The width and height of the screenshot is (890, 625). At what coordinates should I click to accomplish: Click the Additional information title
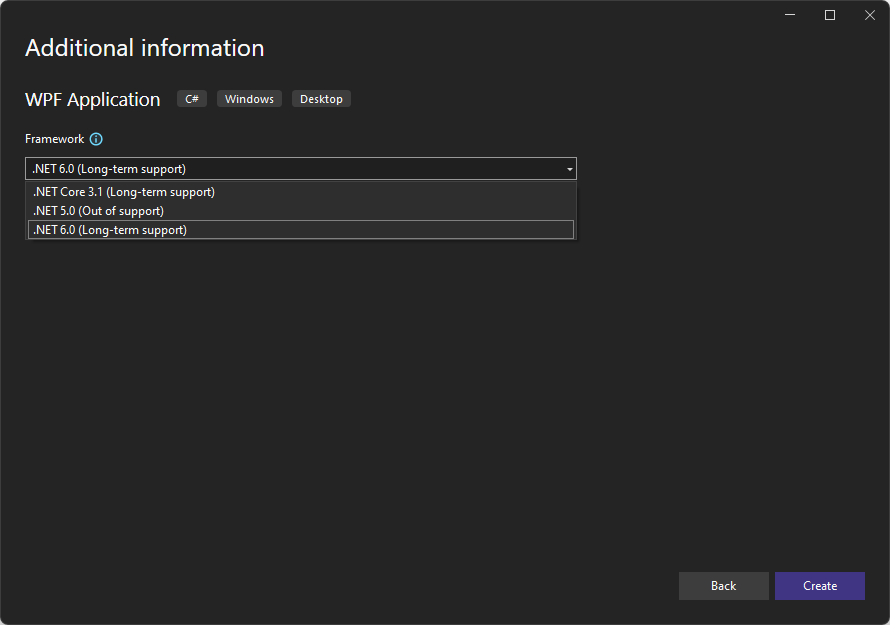[143, 48]
